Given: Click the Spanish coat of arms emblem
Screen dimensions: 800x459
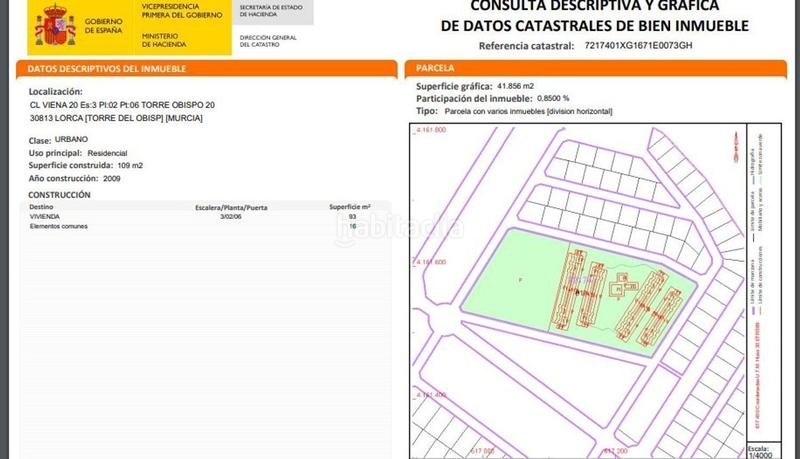Looking at the screenshot, I should [x=55, y=26].
